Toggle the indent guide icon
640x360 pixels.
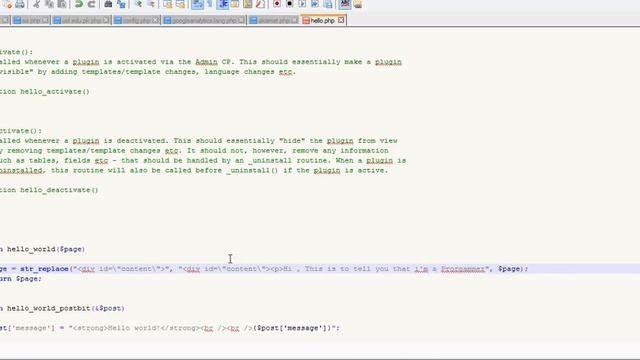[223, 4]
